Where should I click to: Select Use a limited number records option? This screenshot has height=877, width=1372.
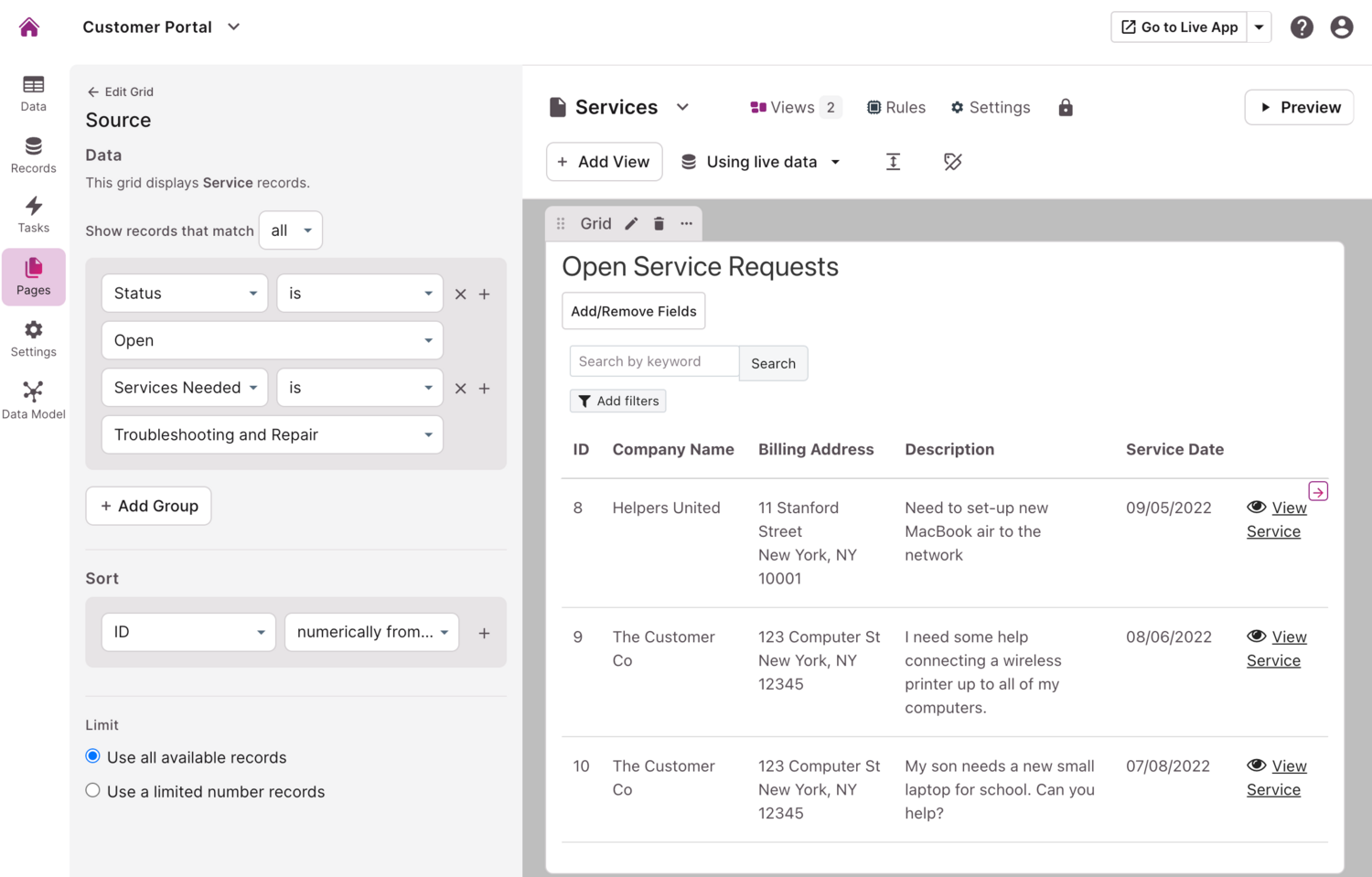pos(93,790)
